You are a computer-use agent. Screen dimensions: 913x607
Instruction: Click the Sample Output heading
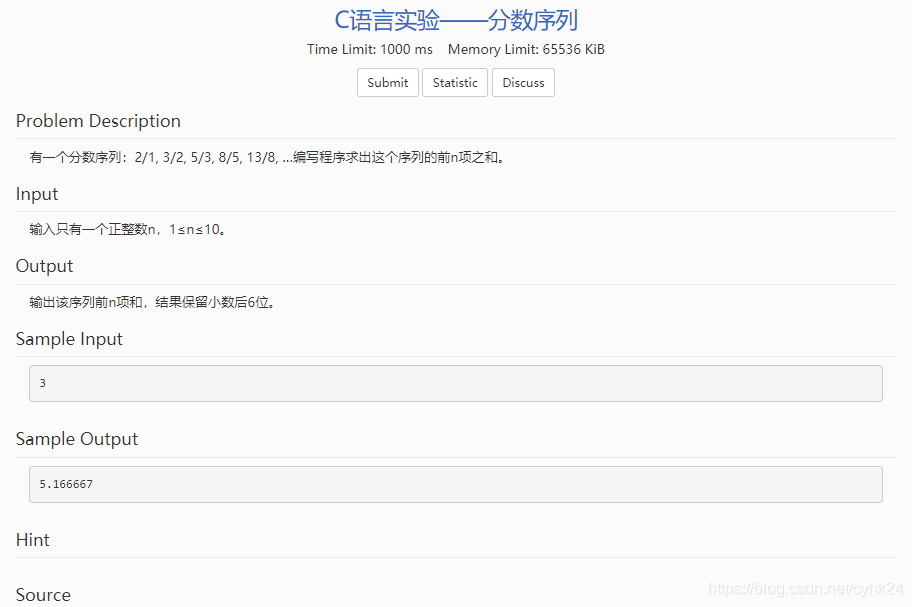pos(77,439)
